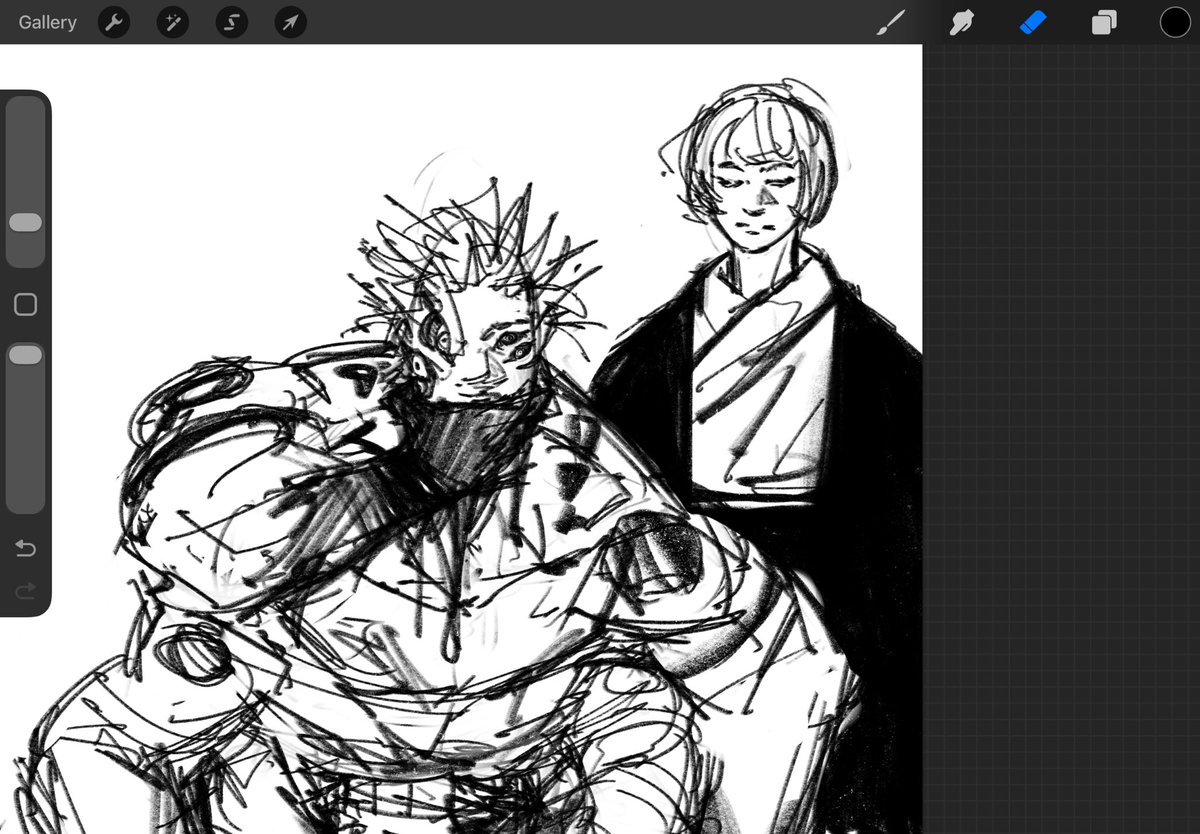Screen dimensions: 1200x834
Task: Select the Eraser tool
Action: (1033, 22)
